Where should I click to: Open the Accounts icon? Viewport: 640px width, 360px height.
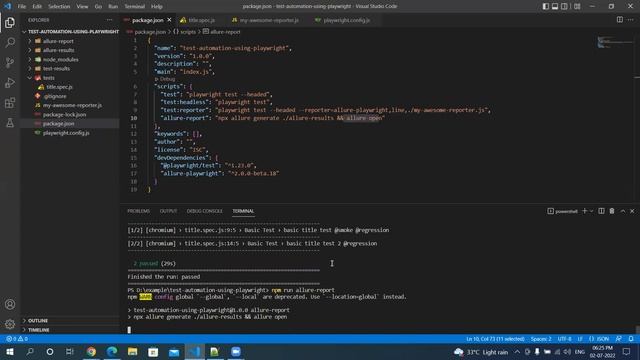click(10, 304)
